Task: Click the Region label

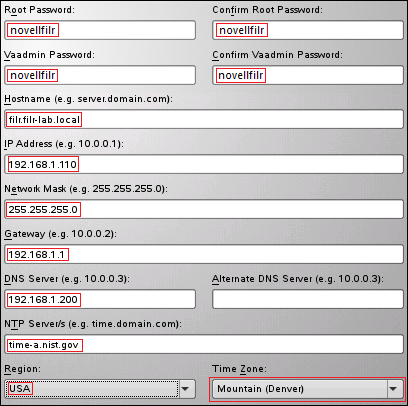Action: click(22, 369)
